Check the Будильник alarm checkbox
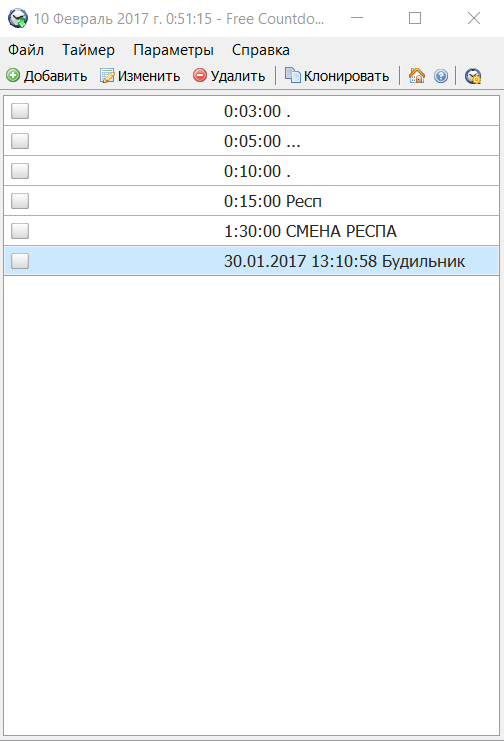The height and width of the screenshot is (741, 504). [20, 261]
